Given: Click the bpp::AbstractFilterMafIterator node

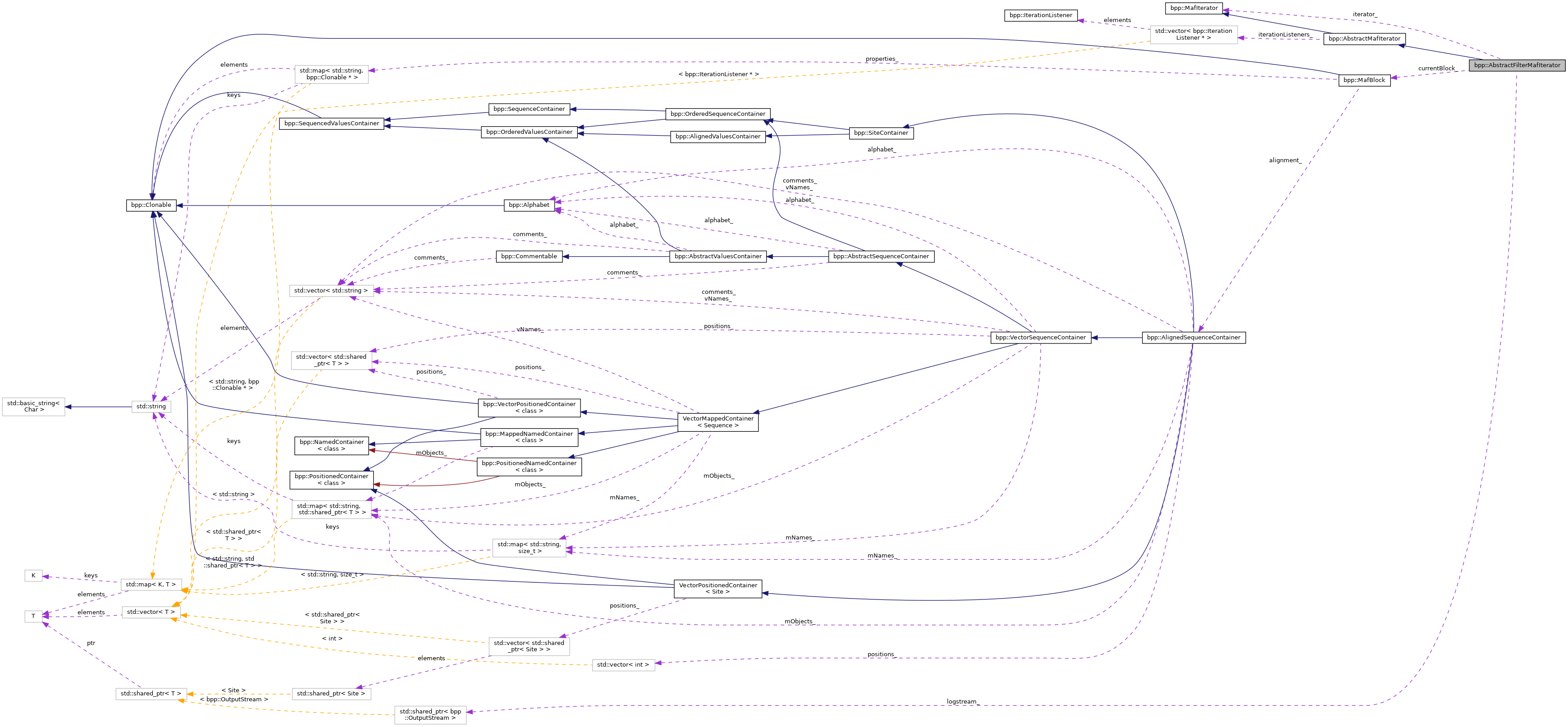Looking at the screenshot, I should coord(1516,65).
